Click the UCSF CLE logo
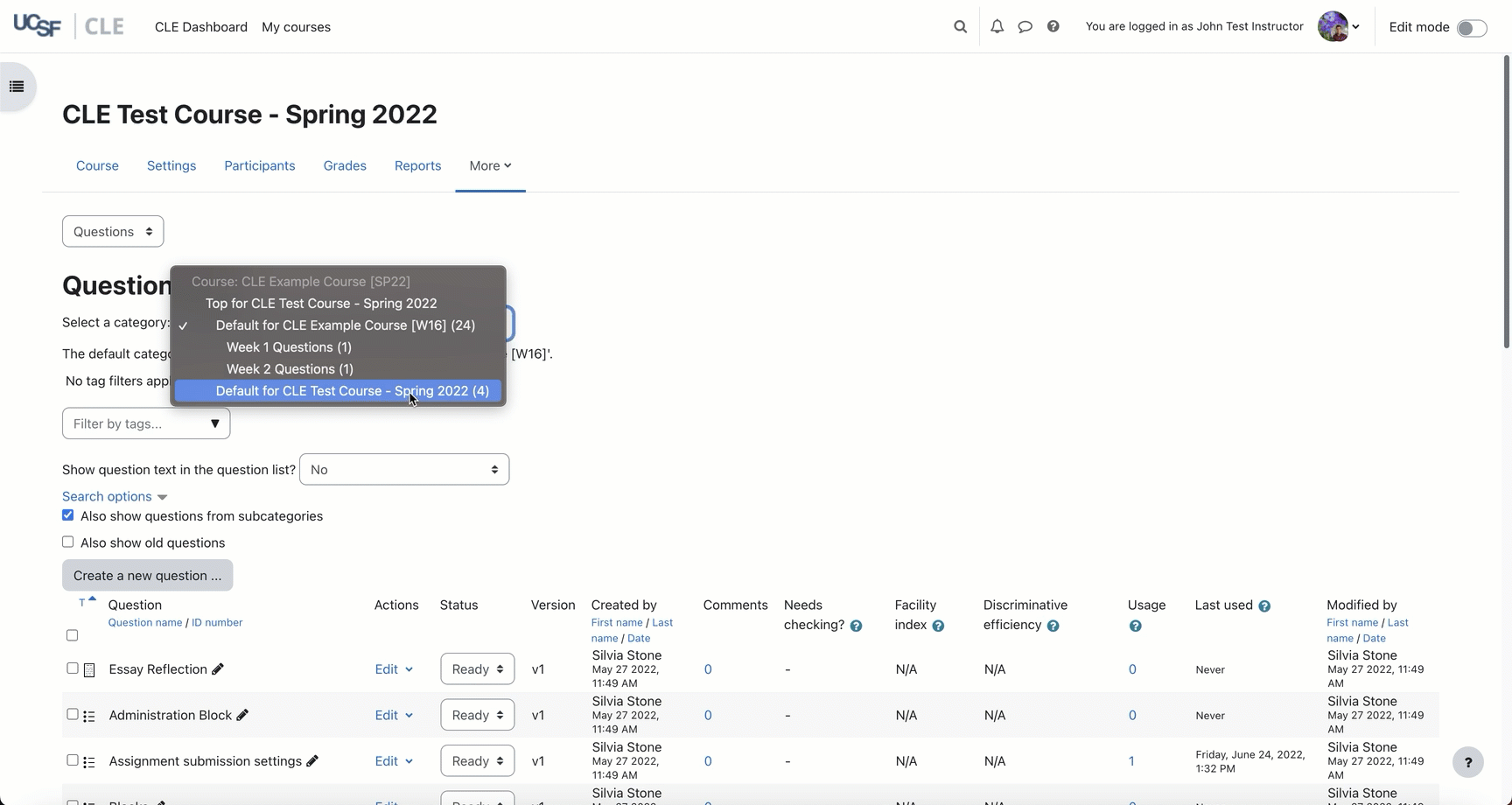 (x=68, y=26)
